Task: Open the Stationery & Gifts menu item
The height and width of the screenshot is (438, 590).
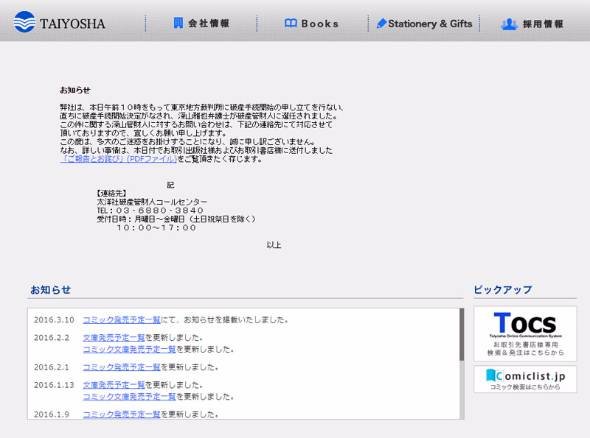Action: (x=424, y=23)
